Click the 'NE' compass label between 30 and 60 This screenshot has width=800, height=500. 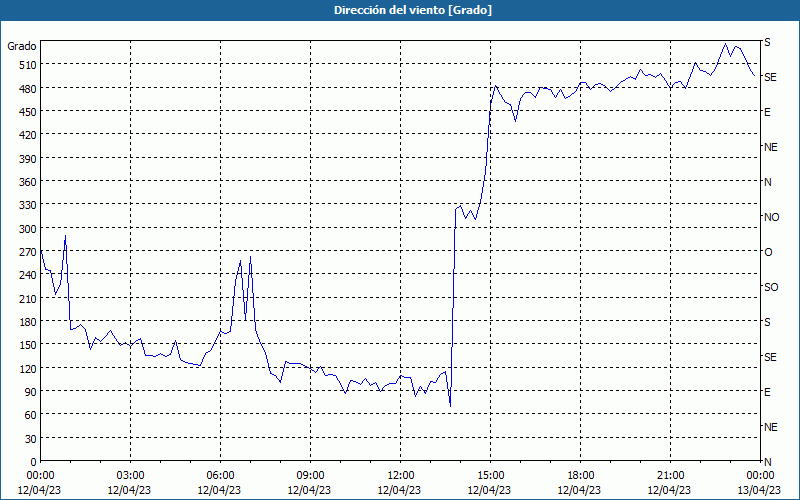[770, 427]
